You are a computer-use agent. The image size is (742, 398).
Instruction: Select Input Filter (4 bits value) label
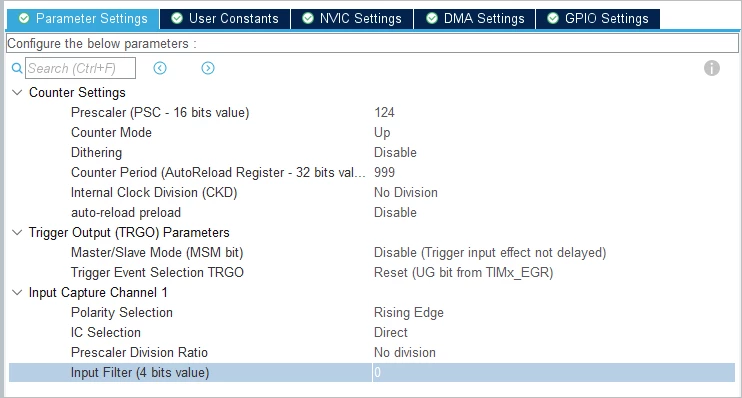click(140, 372)
